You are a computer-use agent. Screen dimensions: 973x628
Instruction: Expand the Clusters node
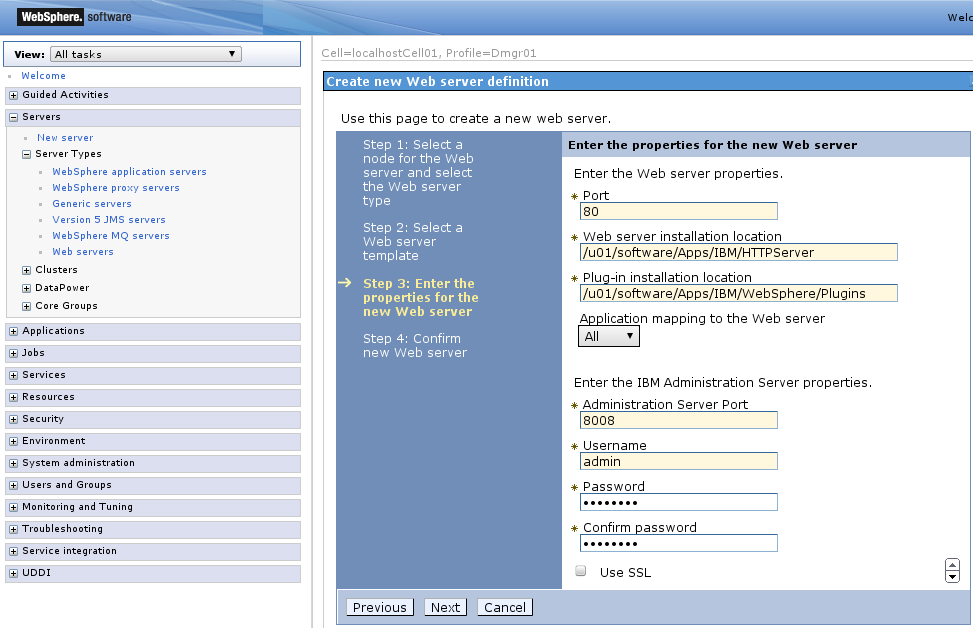tap(27, 270)
